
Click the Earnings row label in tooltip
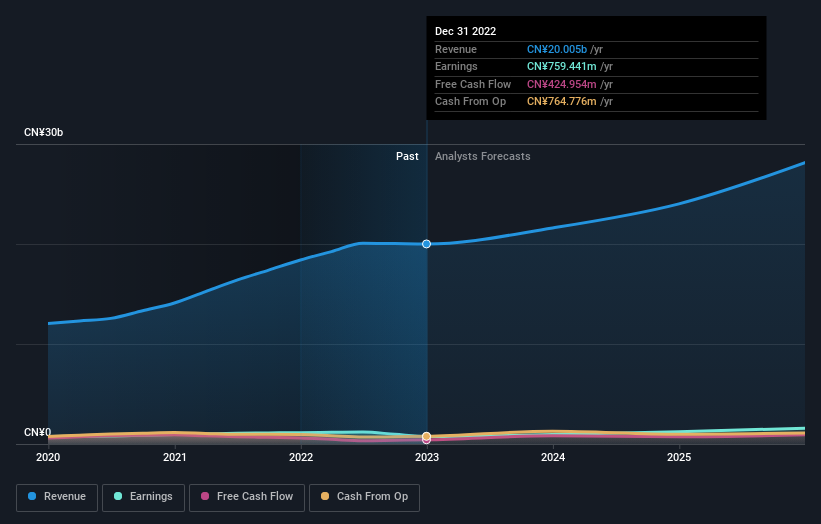click(x=456, y=66)
